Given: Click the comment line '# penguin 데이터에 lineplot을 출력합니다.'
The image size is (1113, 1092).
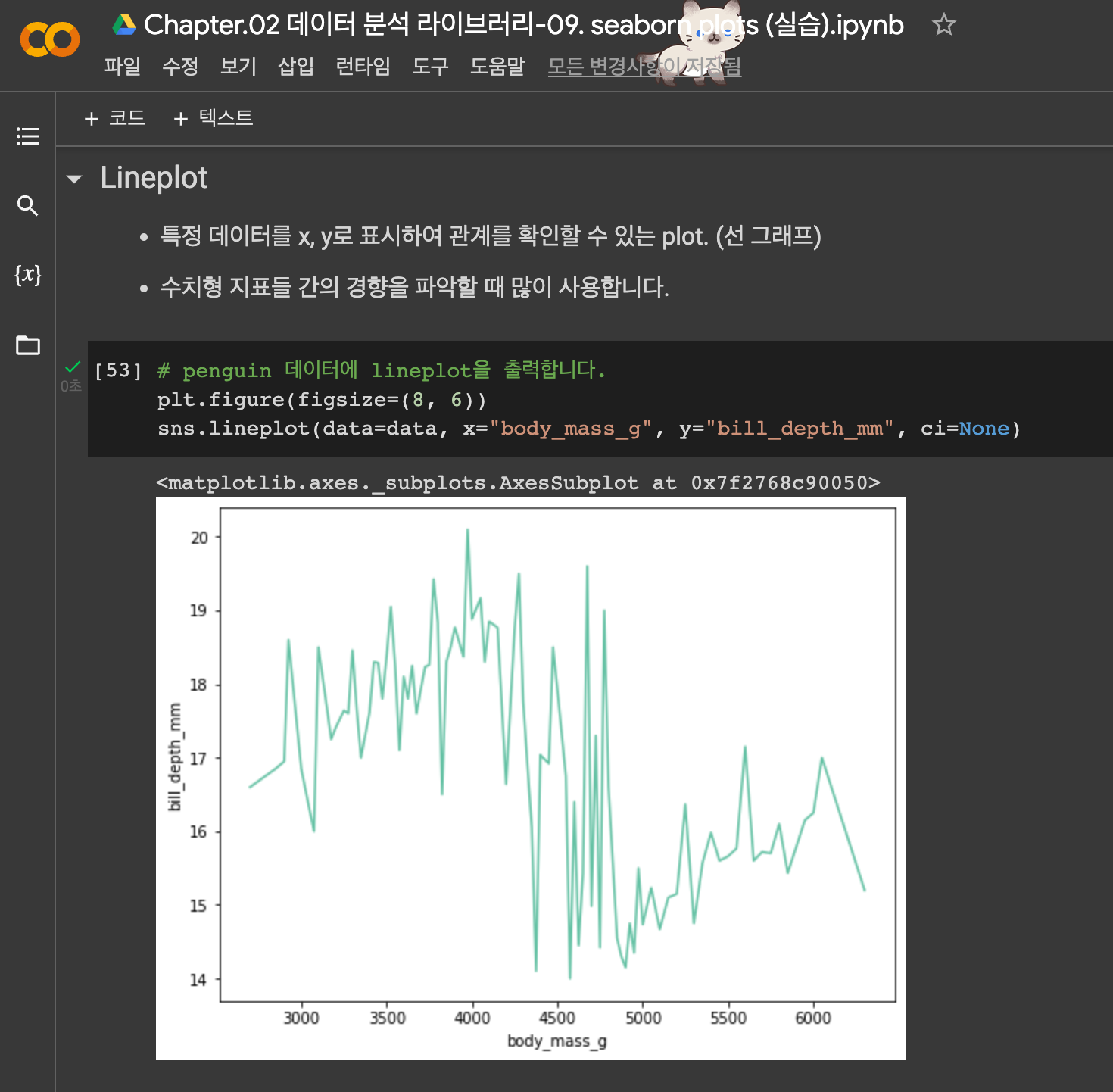Looking at the screenshot, I should pyautogui.click(x=382, y=370).
